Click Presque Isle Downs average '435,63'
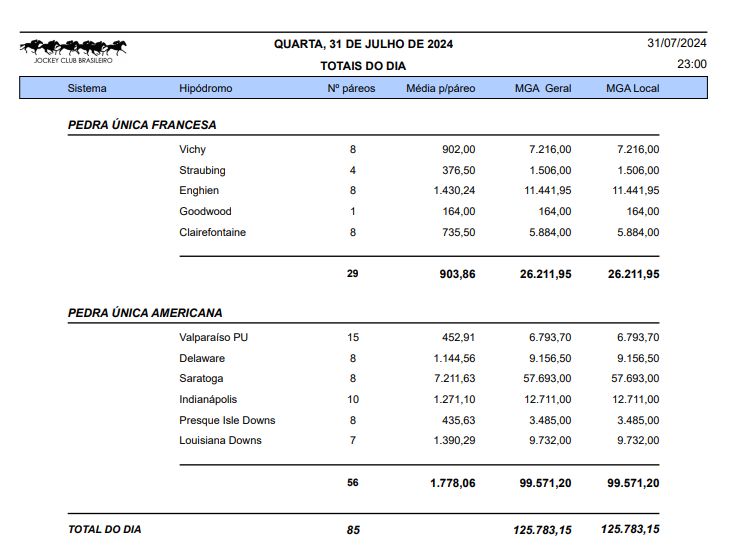 pos(458,420)
